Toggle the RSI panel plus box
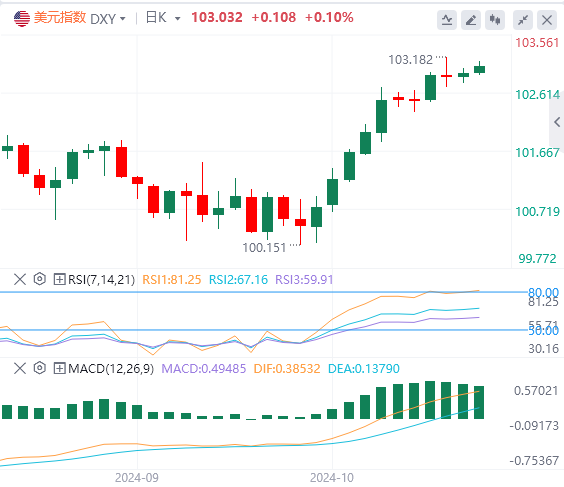564x487 pixels. click(x=59, y=279)
